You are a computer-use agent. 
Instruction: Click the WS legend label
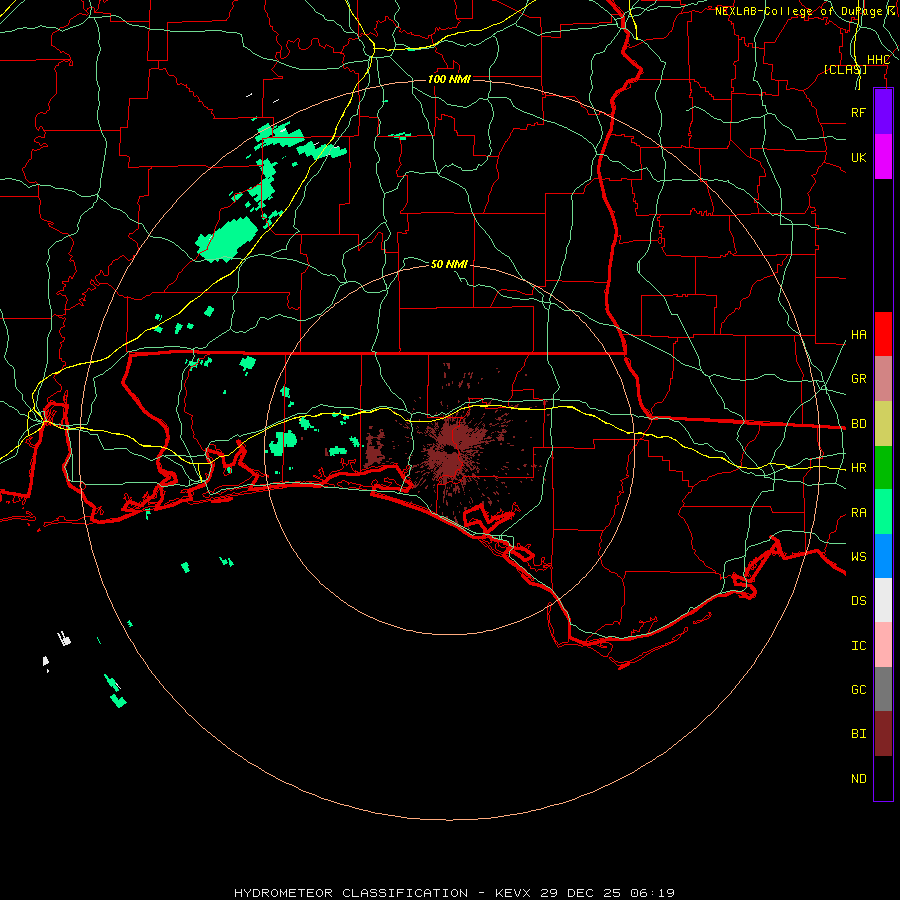[x=858, y=557]
